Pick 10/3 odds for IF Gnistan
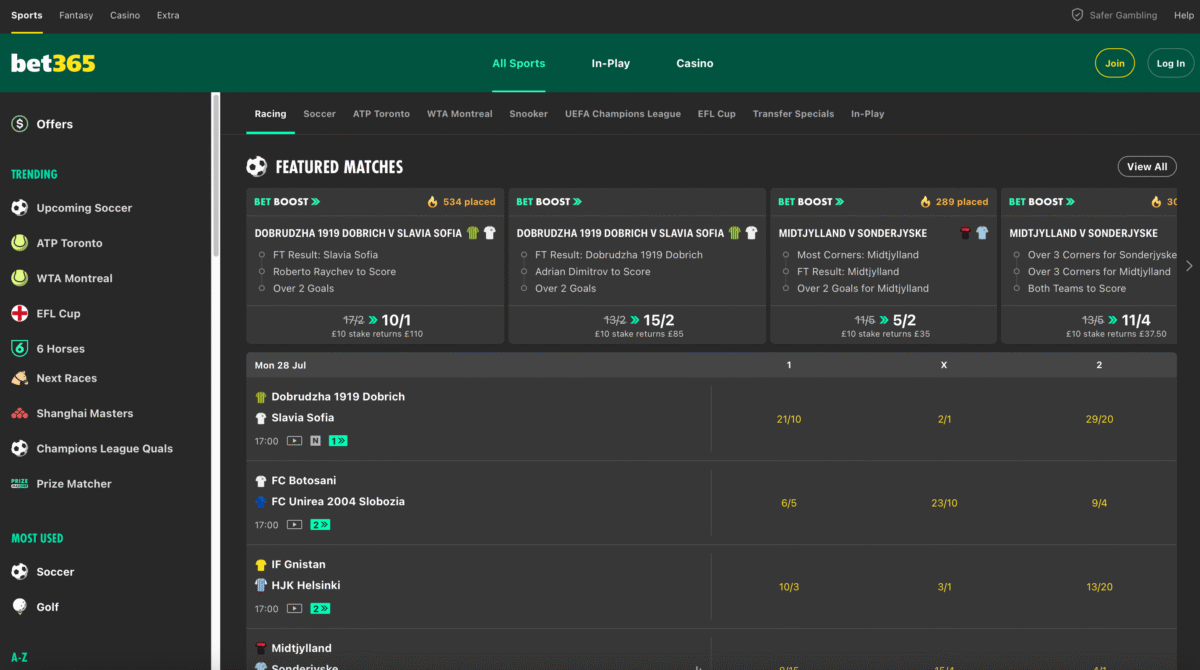This screenshot has width=1200, height=670. [x=789, y=587]
